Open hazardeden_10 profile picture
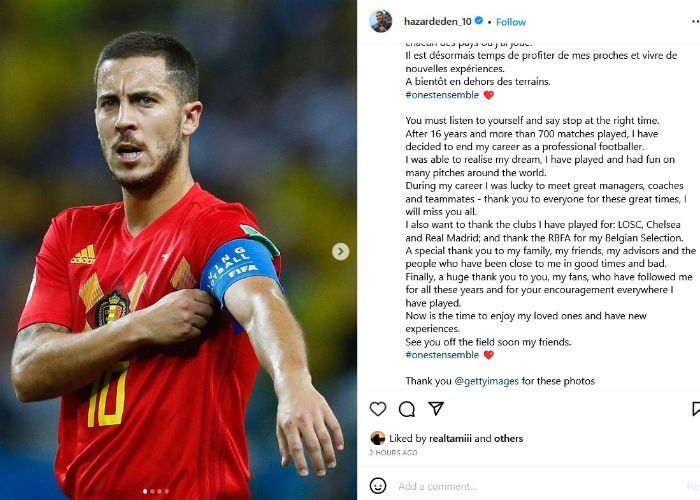 tap(381, 21)
